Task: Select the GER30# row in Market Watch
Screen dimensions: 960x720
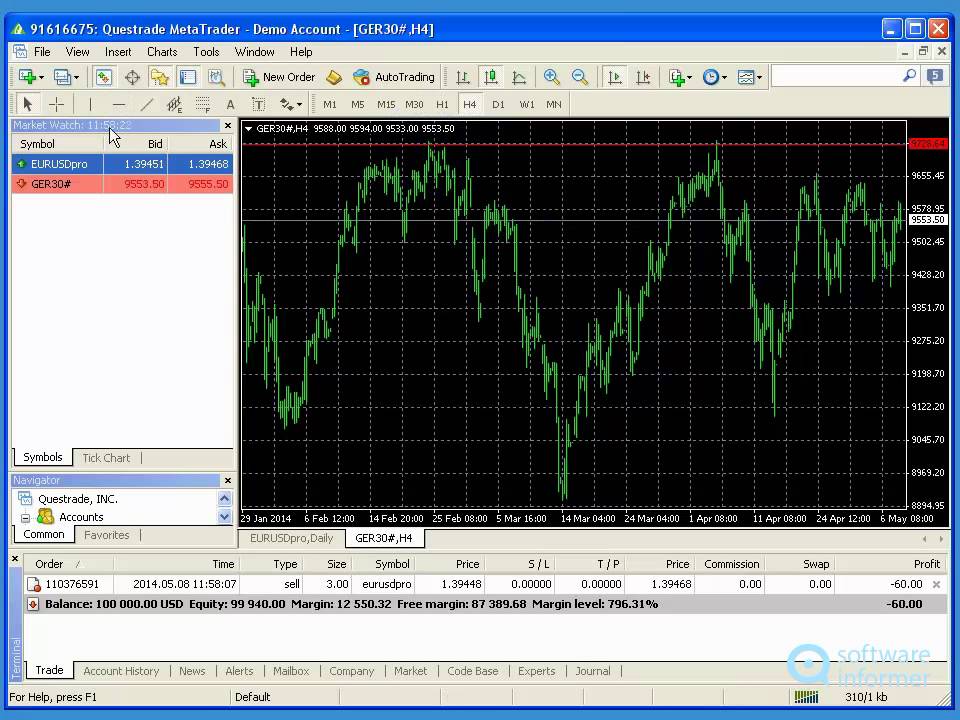Action: click(x=122, y=184)
